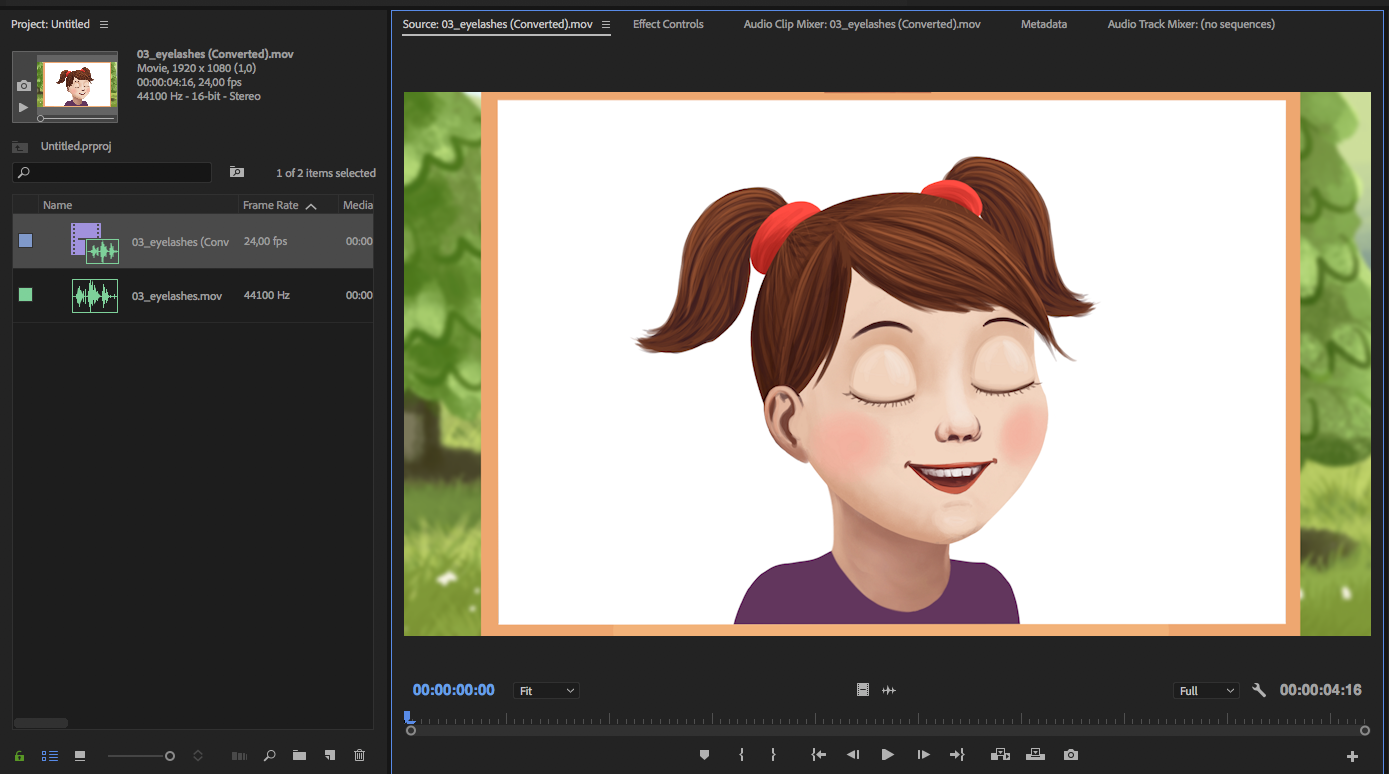Open Full playback resolution dropdown
Screen dimensions: 1389x774
(1206, 691)
